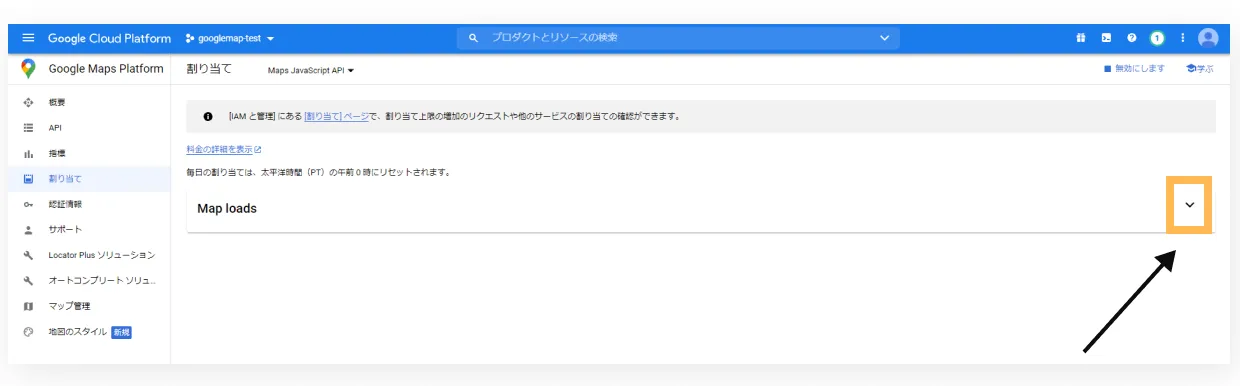1240x386 pixels.
Task: Expand the search bar dropdown chevron
Action: click(884, 38)
